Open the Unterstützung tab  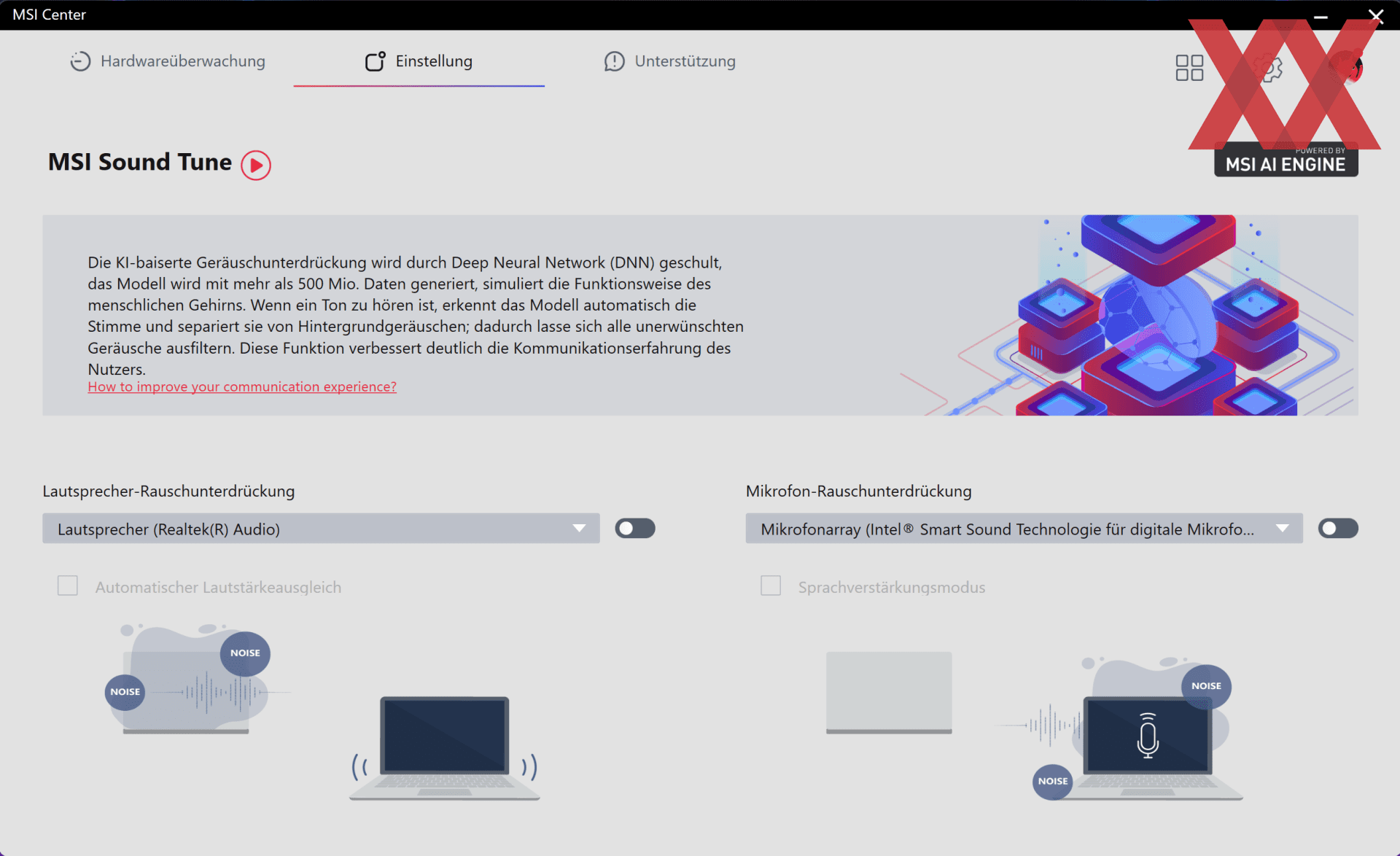(x=669, y=61)
